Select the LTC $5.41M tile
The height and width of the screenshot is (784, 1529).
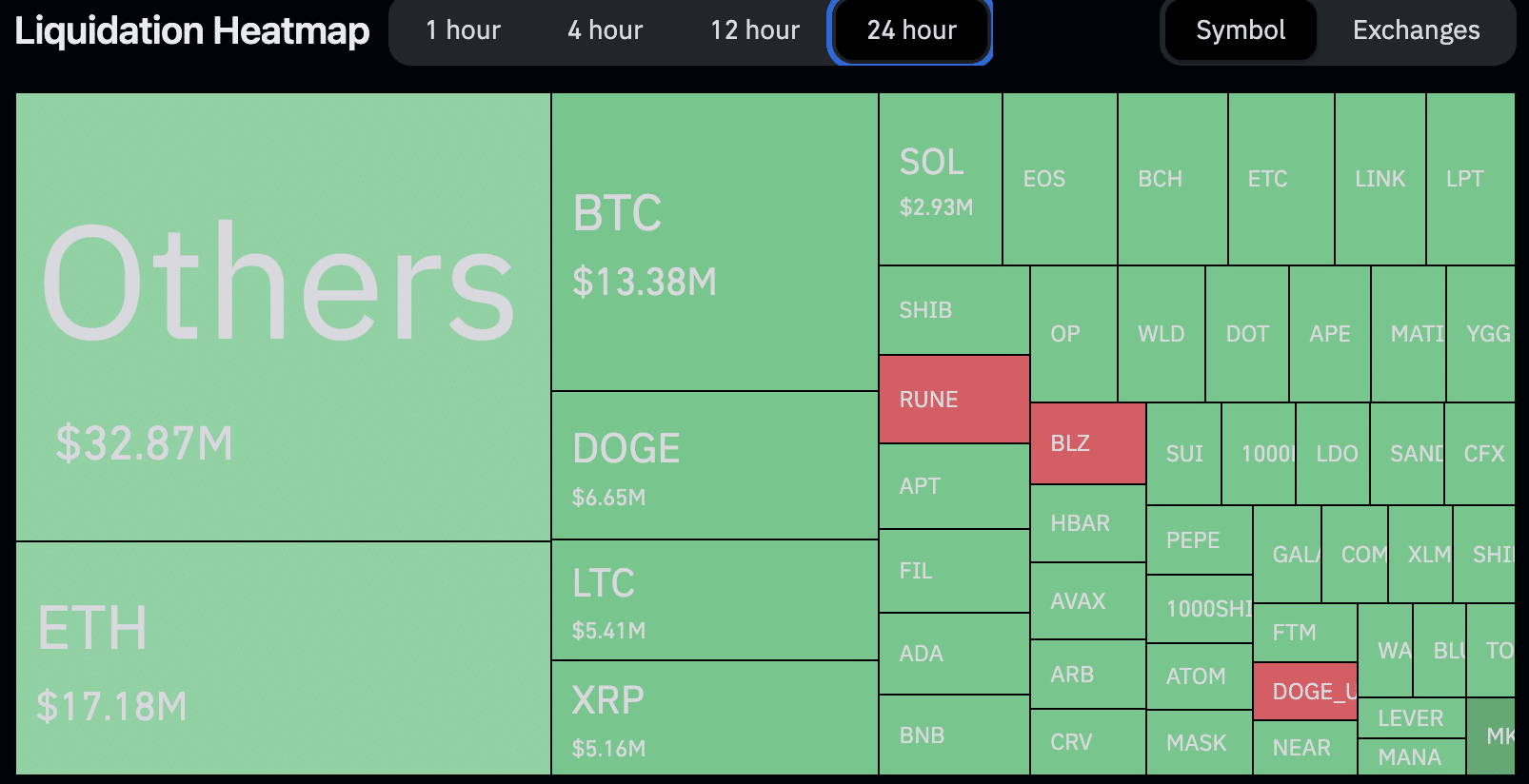click(714, 600)
